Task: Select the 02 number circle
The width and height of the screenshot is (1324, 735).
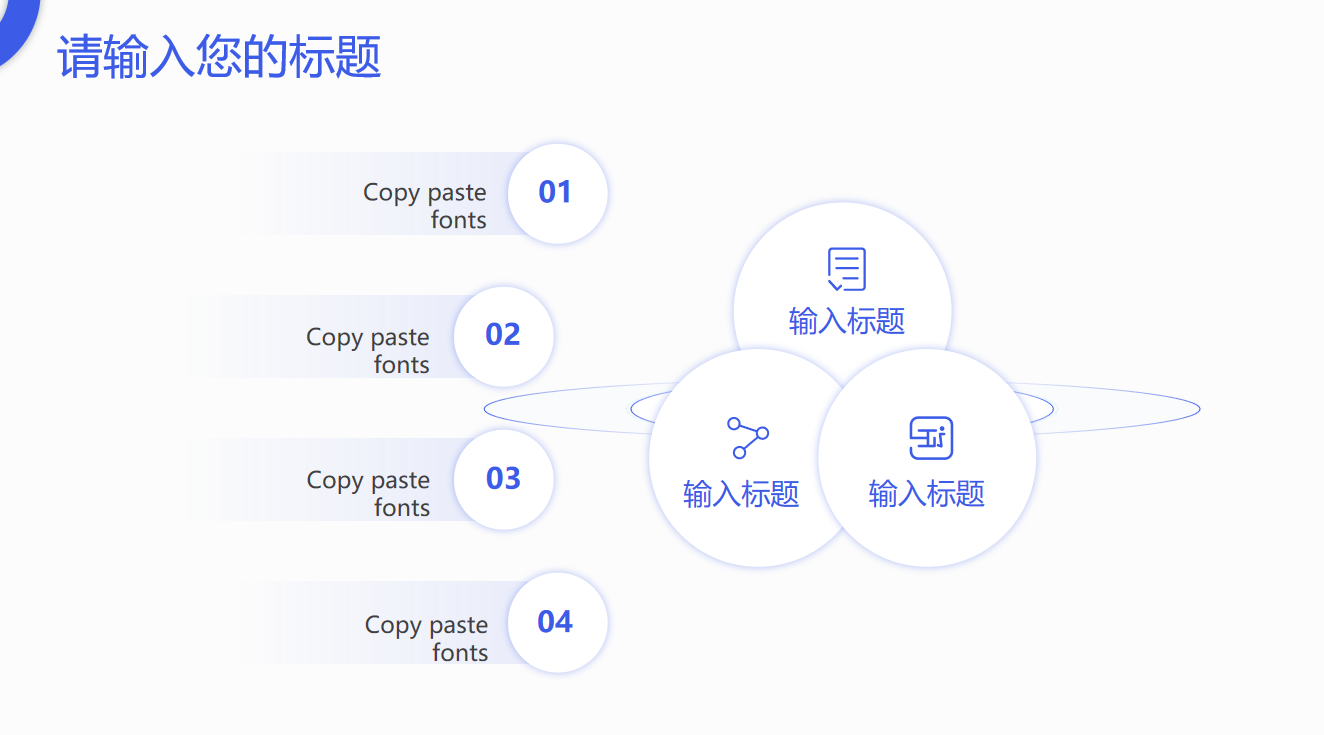Action: point(503,336)
